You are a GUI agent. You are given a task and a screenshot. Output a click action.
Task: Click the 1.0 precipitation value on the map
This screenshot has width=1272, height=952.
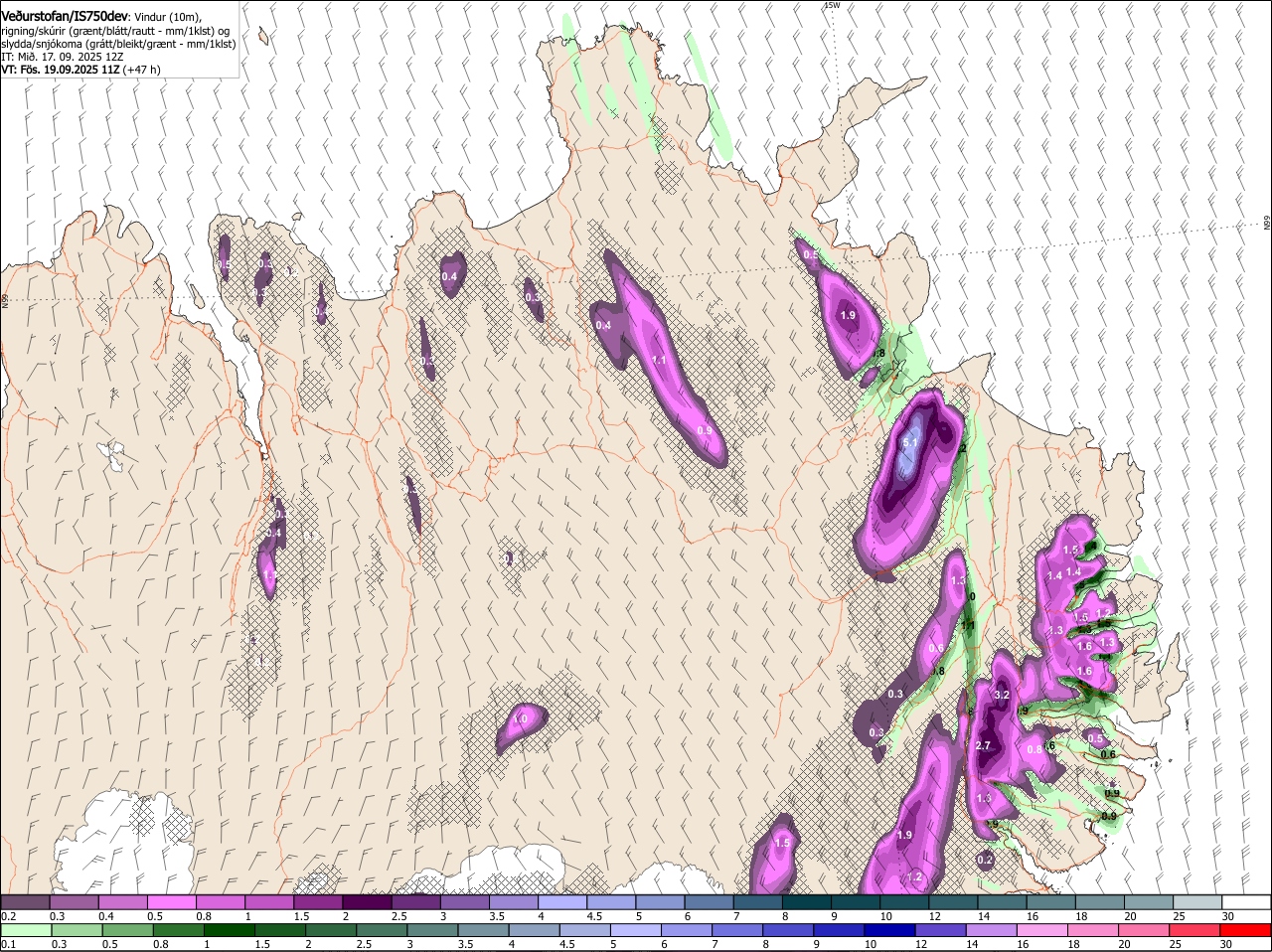(520, 718)
